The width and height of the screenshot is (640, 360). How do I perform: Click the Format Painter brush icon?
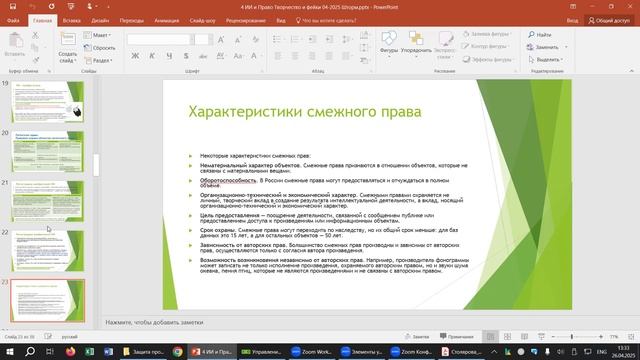pos(36,60)
